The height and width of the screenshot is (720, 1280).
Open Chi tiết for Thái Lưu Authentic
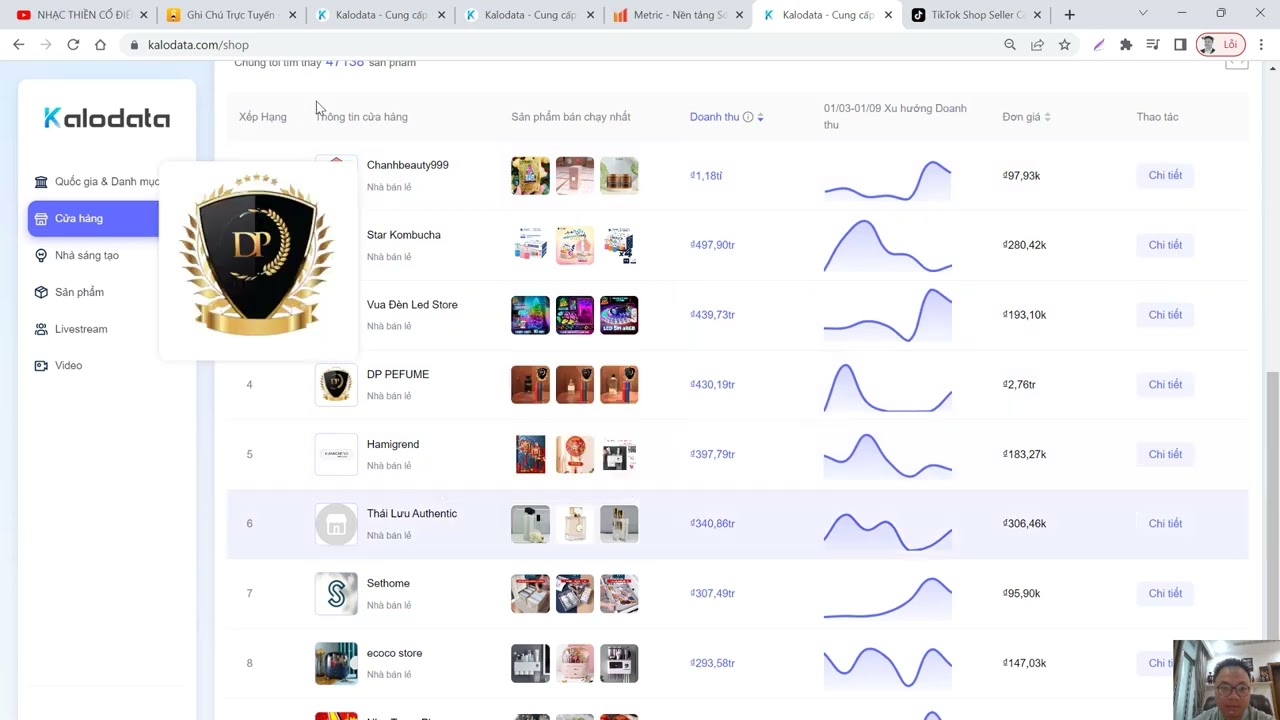pos(1165,523)
